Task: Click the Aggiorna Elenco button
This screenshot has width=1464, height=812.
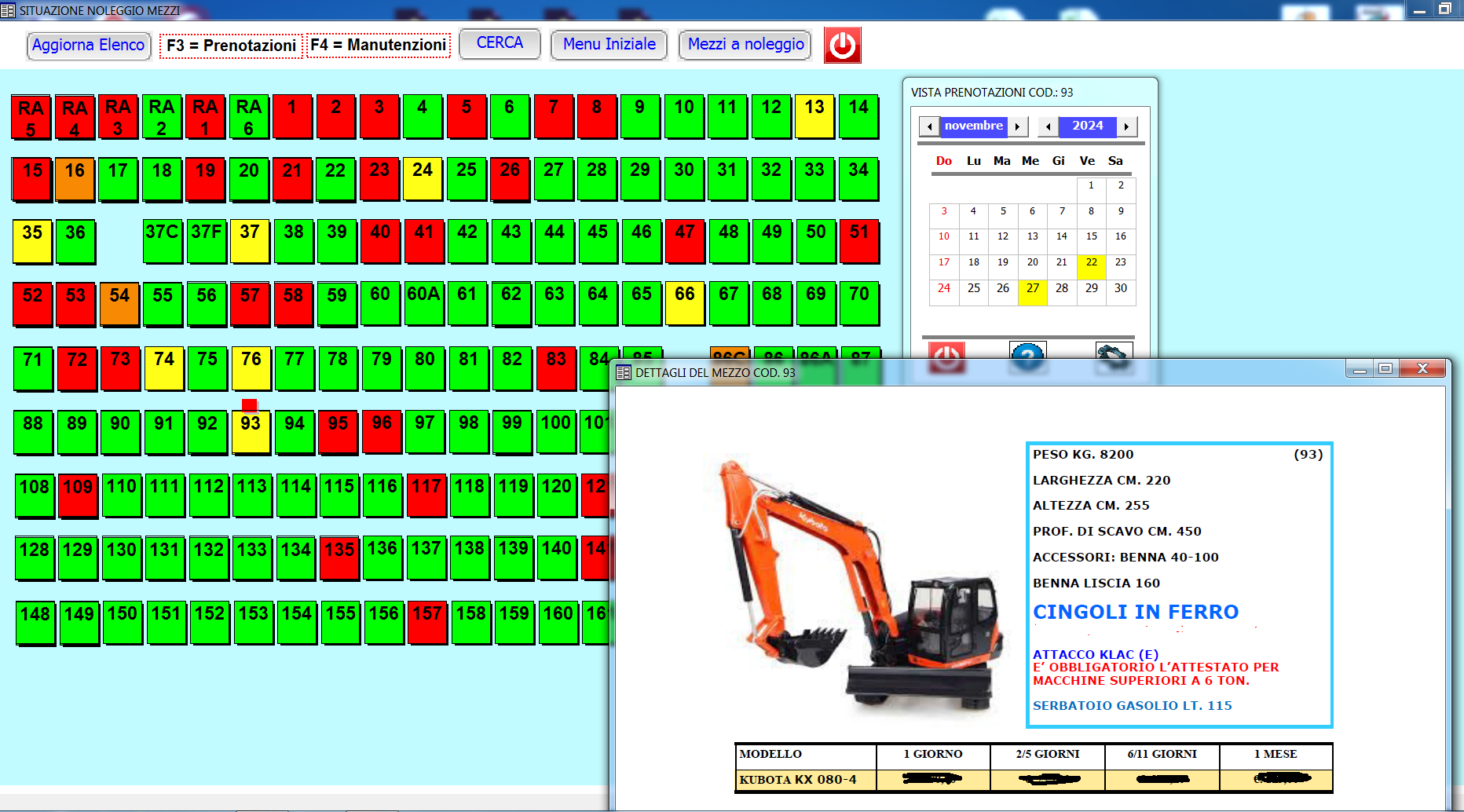Action: pos(88,46)
